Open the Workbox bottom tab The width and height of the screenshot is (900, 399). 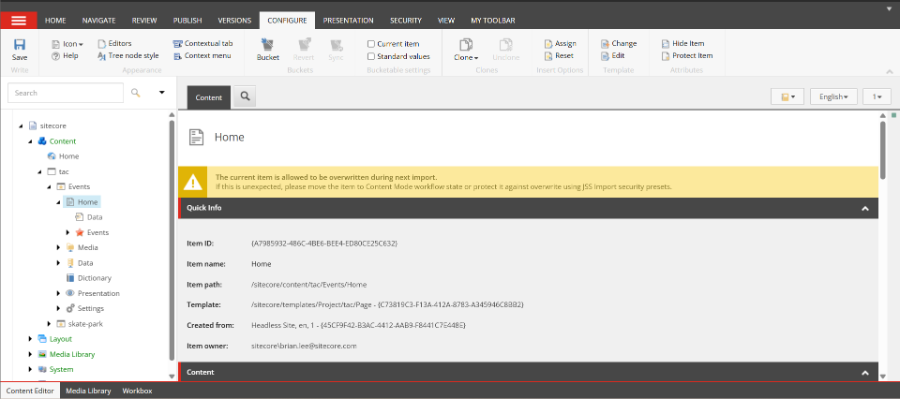click(137, 391)
